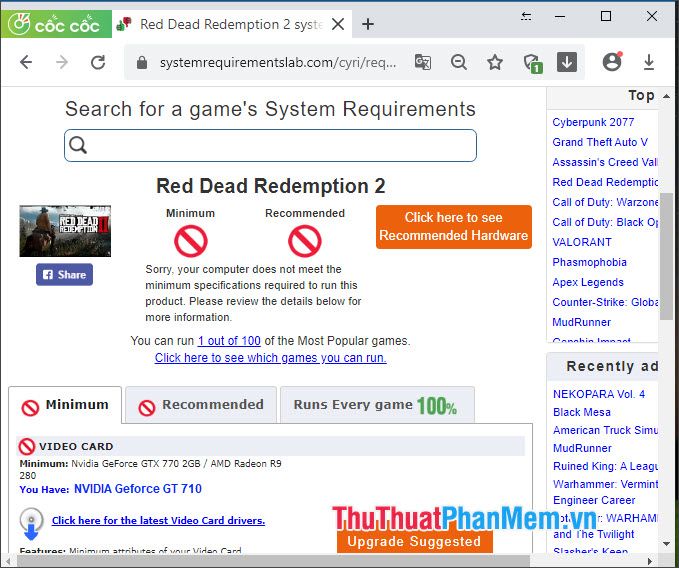Click 'Click here to see Recommended Hardware' button

pos(453,227)
